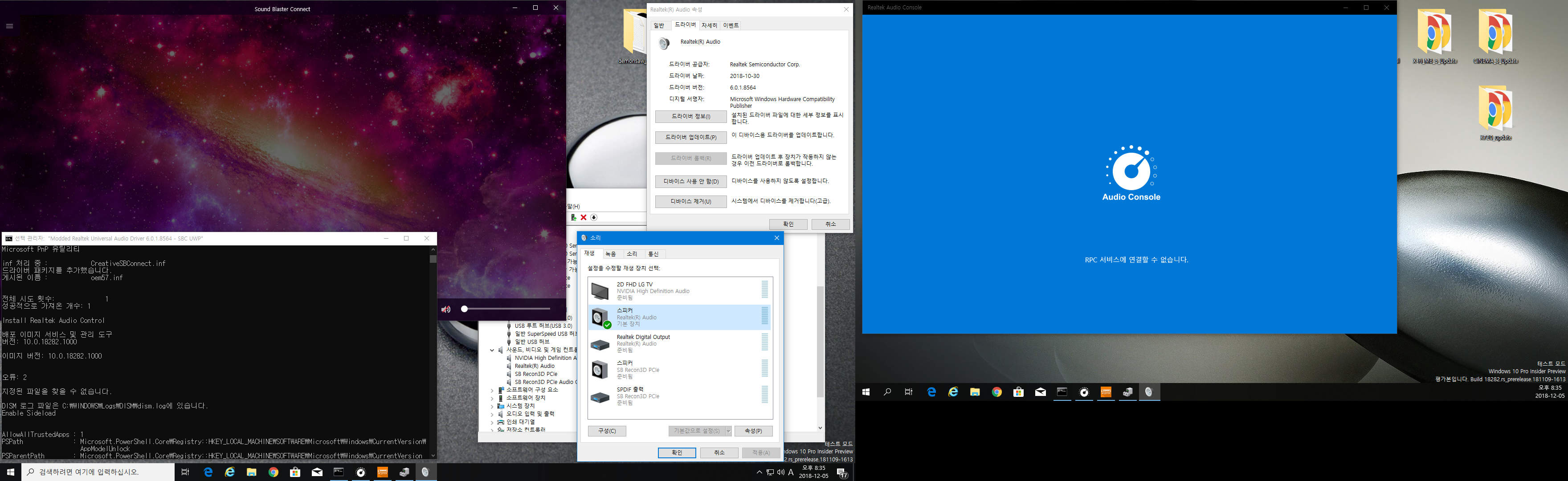
Task: Click the Device Manager scrollbar down arrow
Action: tap(820, 428)
